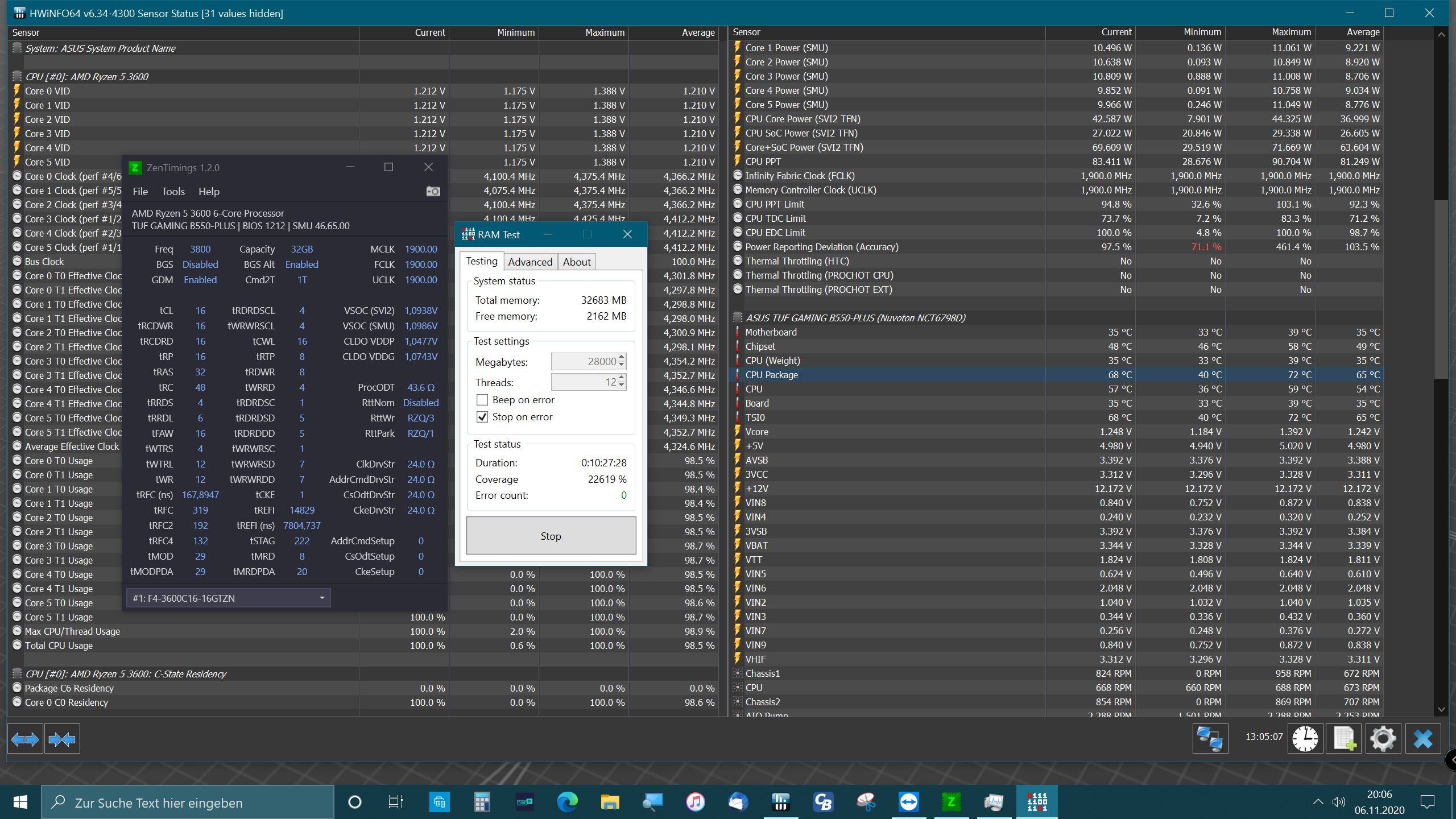Screen dimensions: 1456x819
Task: Click the logging sheet icon with plus
Action: coord(1345,739)
